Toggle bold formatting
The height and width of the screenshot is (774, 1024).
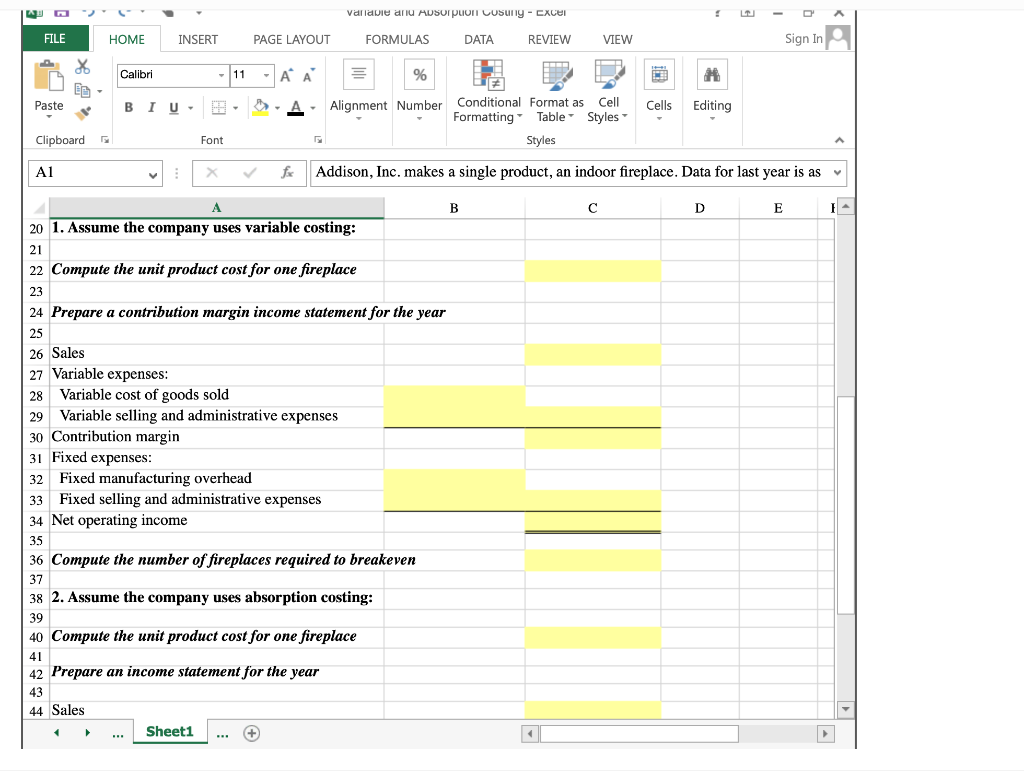pyautogui.click(x=129, y=107)
